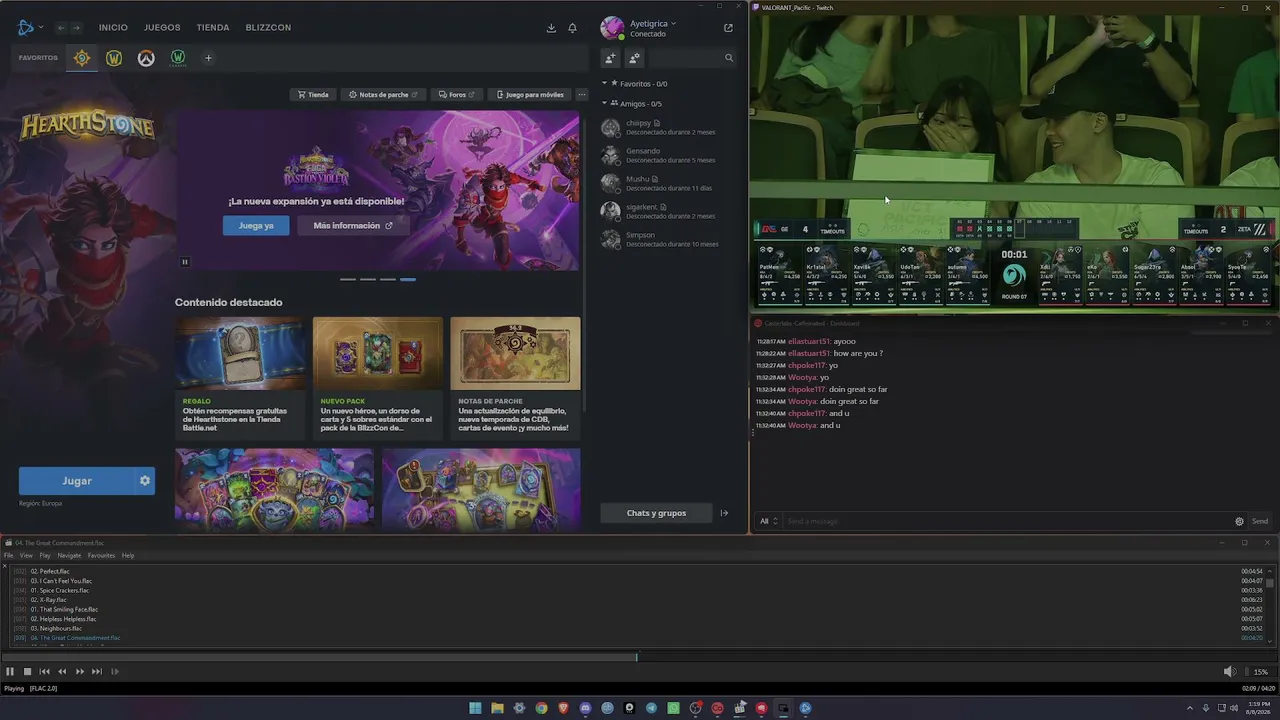The image size is (1280, 720).
Task: Open the Battle.net notifications bell
Action: [x=572, y=28]
